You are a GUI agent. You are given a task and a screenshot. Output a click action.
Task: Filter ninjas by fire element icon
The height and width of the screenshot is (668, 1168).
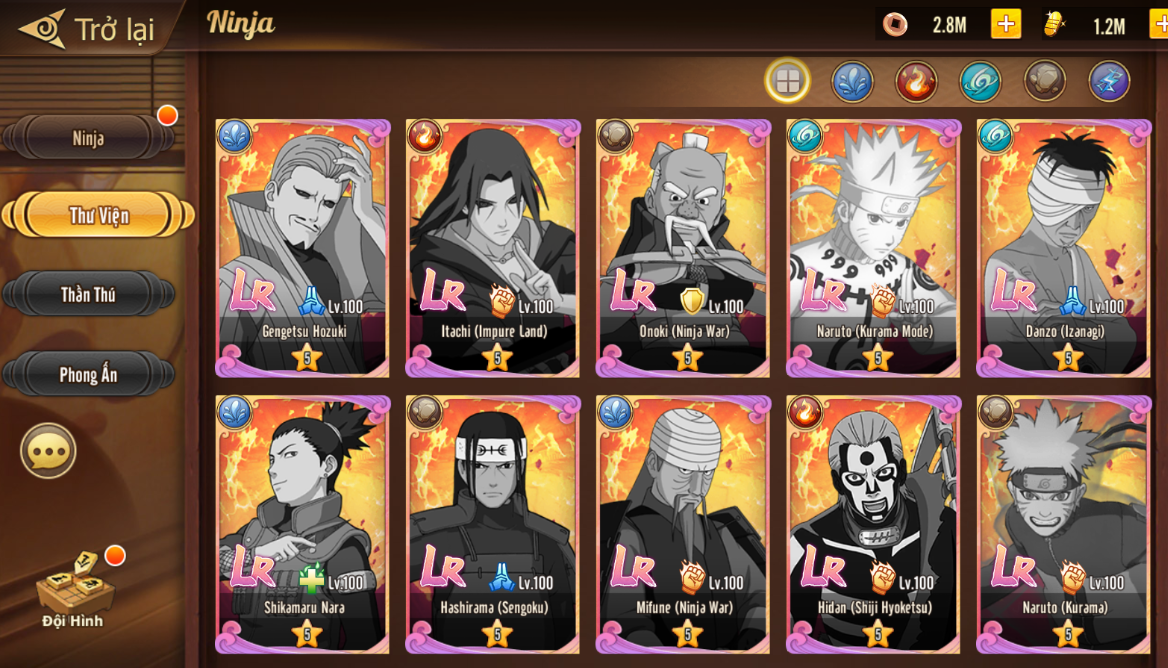916,80
